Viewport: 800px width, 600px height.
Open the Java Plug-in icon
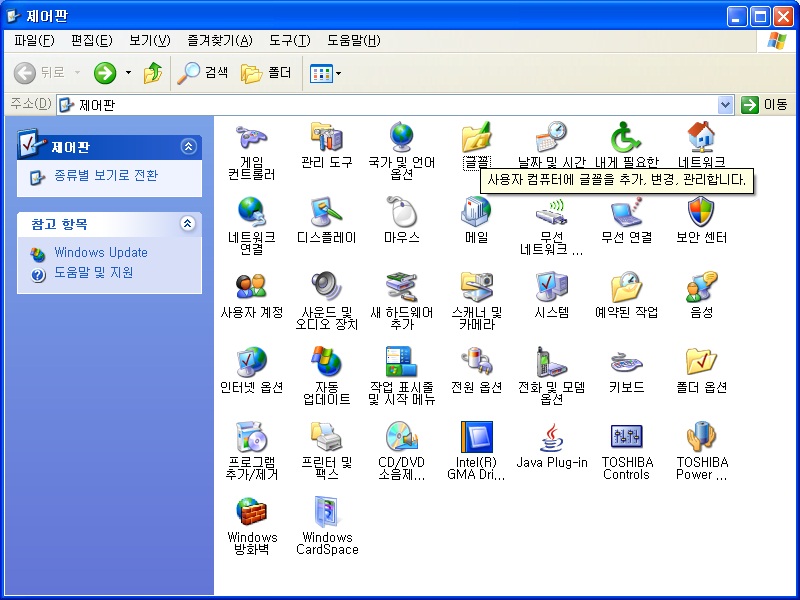tap(552, 437)
